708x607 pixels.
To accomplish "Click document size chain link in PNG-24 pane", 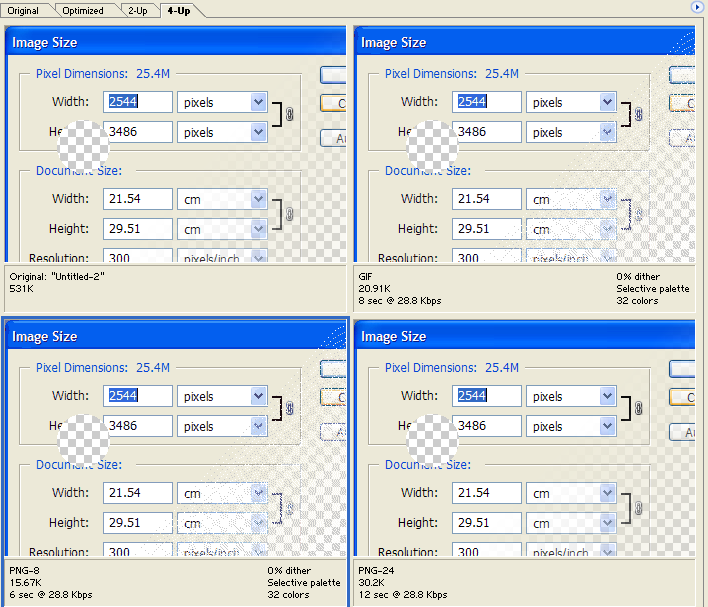I will tap(638, 508).
